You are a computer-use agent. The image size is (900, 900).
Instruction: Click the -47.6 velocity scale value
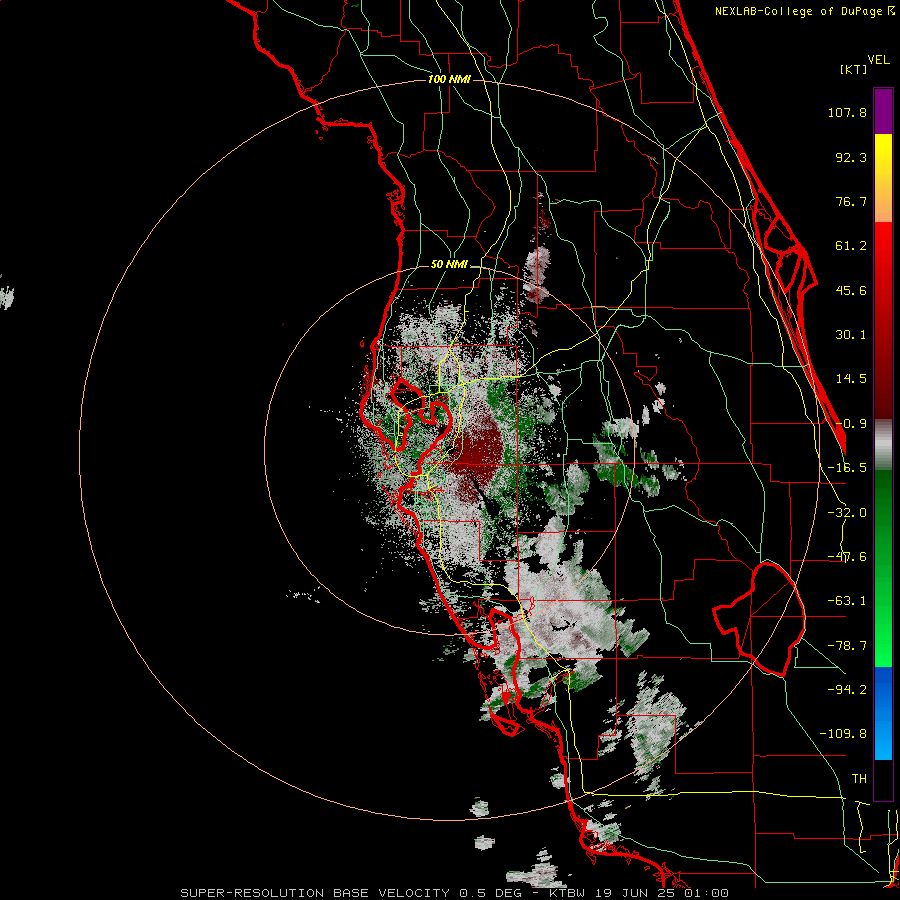(x=847, y=557)
